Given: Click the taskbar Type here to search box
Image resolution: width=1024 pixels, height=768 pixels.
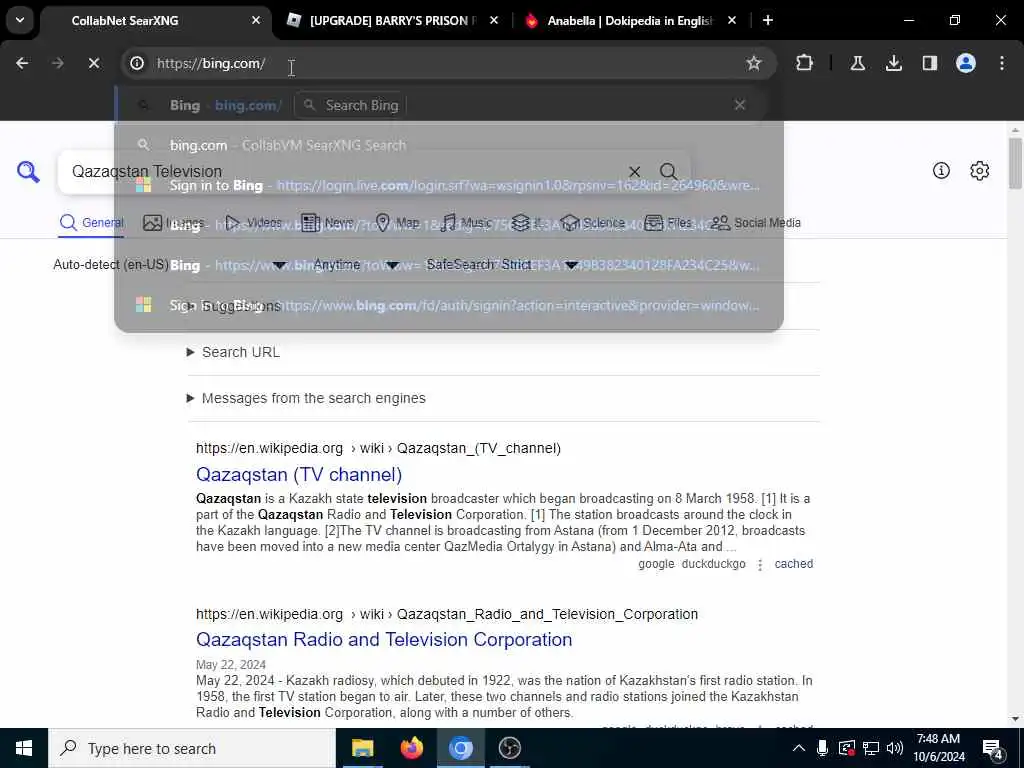Looking at the screenshot, I should tap(192, 748).
